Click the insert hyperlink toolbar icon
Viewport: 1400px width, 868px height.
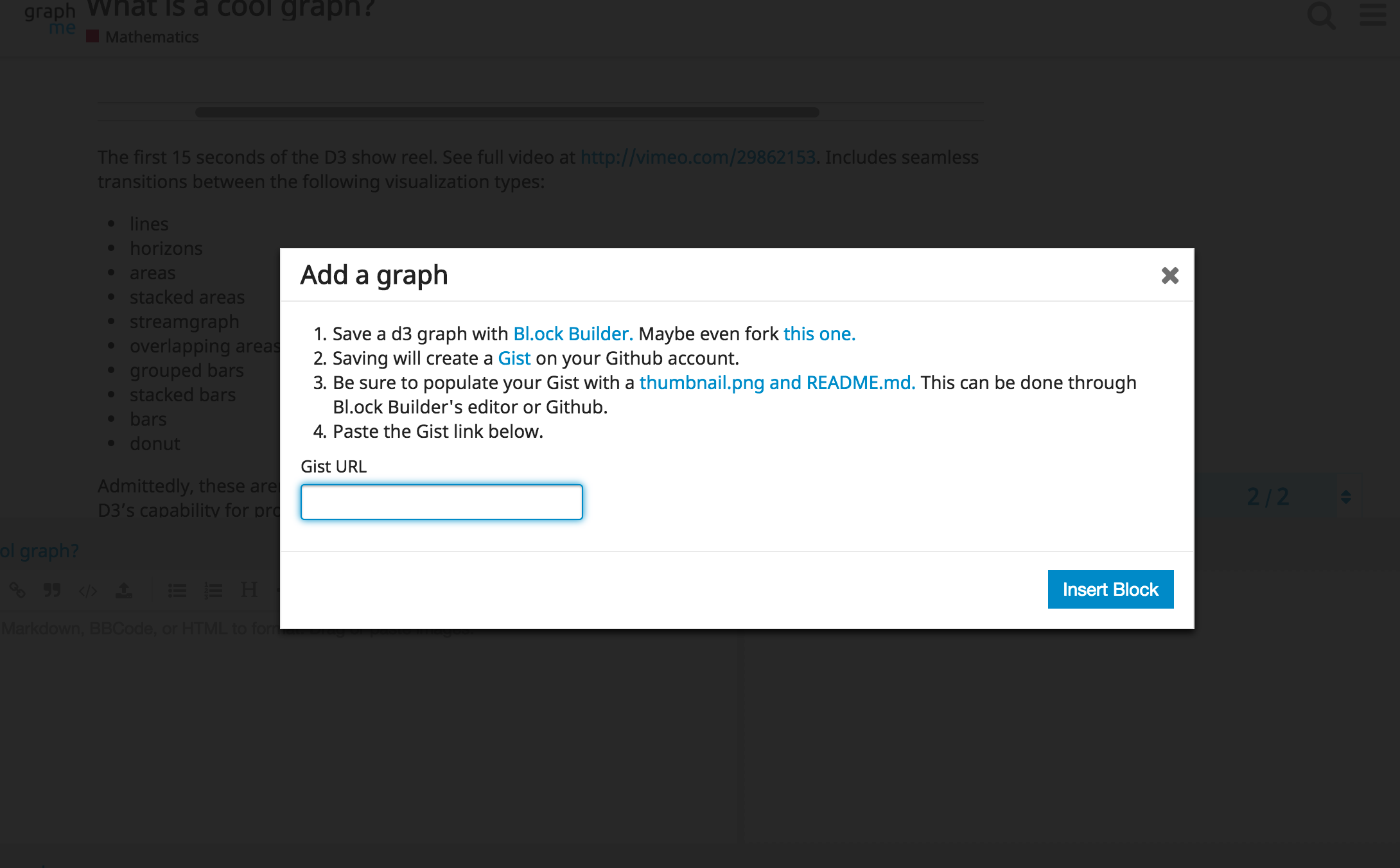(x=17, y=590)
